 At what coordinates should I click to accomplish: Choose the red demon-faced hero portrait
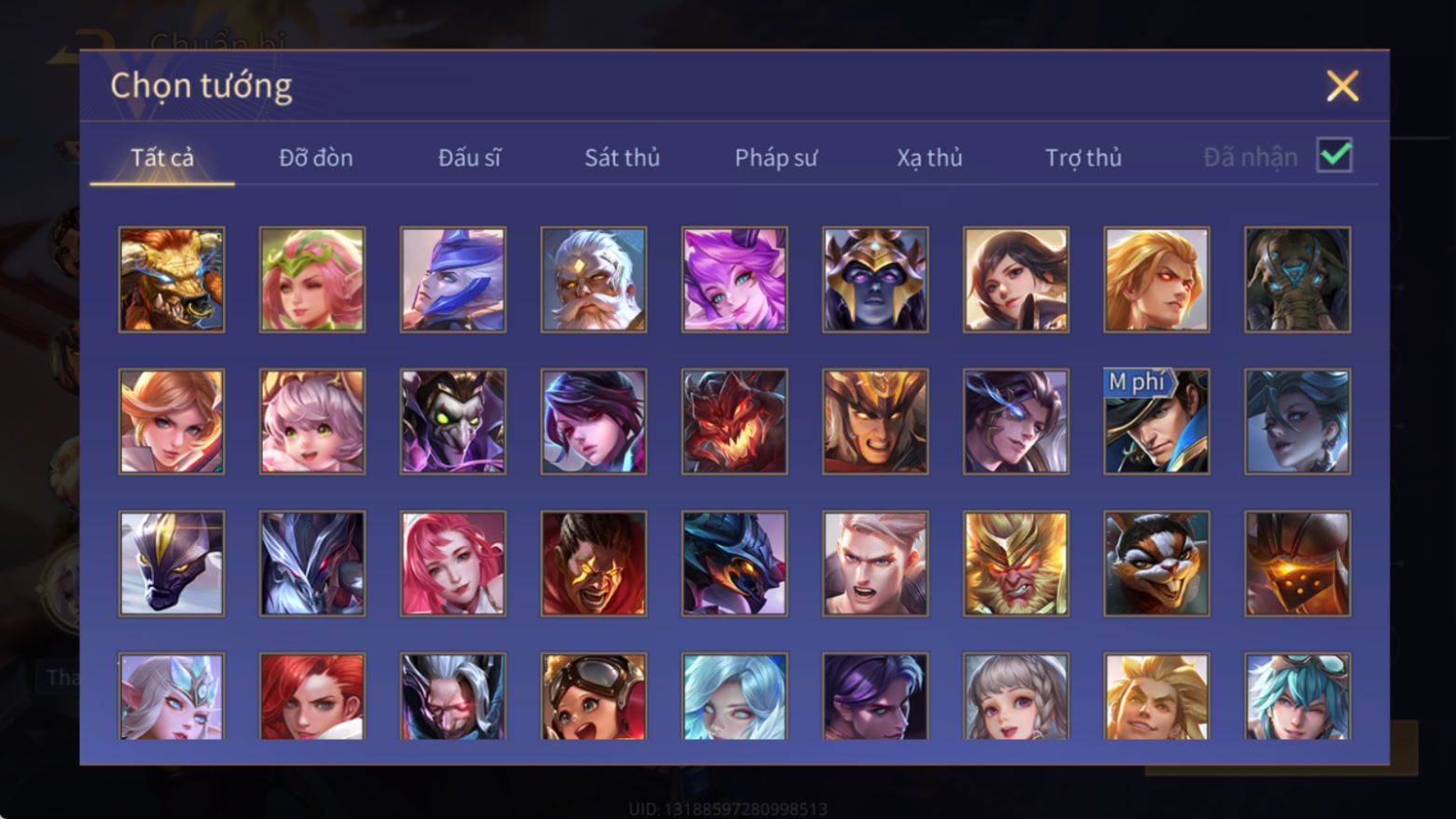[x=735, y=421]
